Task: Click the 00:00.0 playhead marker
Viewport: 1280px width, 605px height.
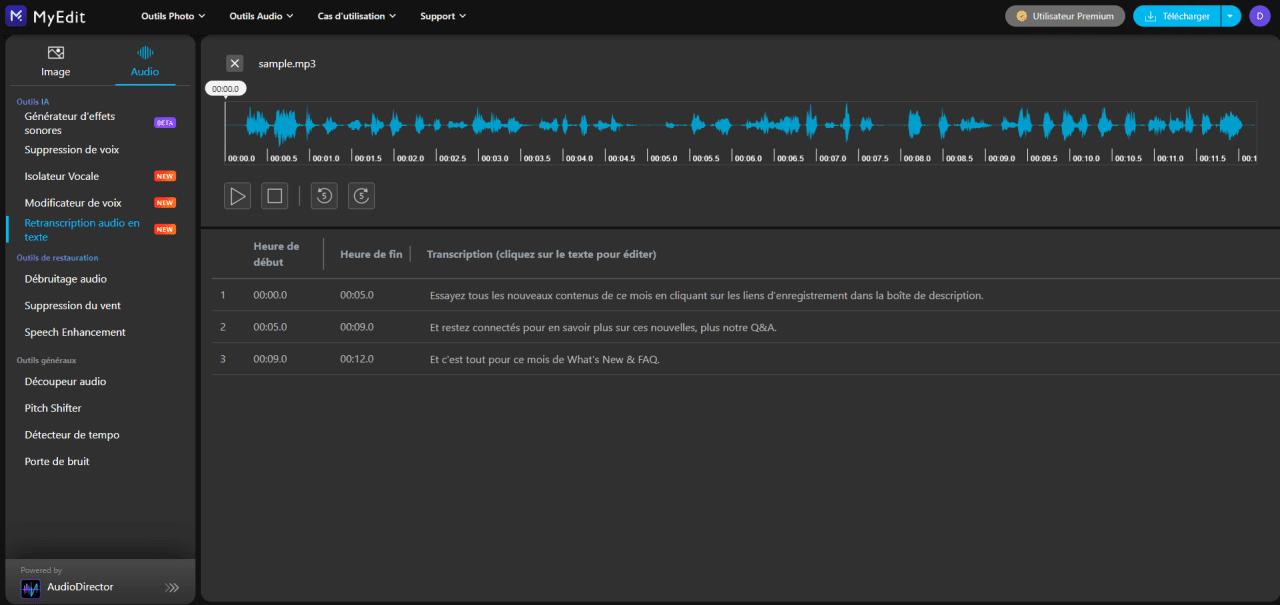Action: pyautogui.click(x=226, y=89)
